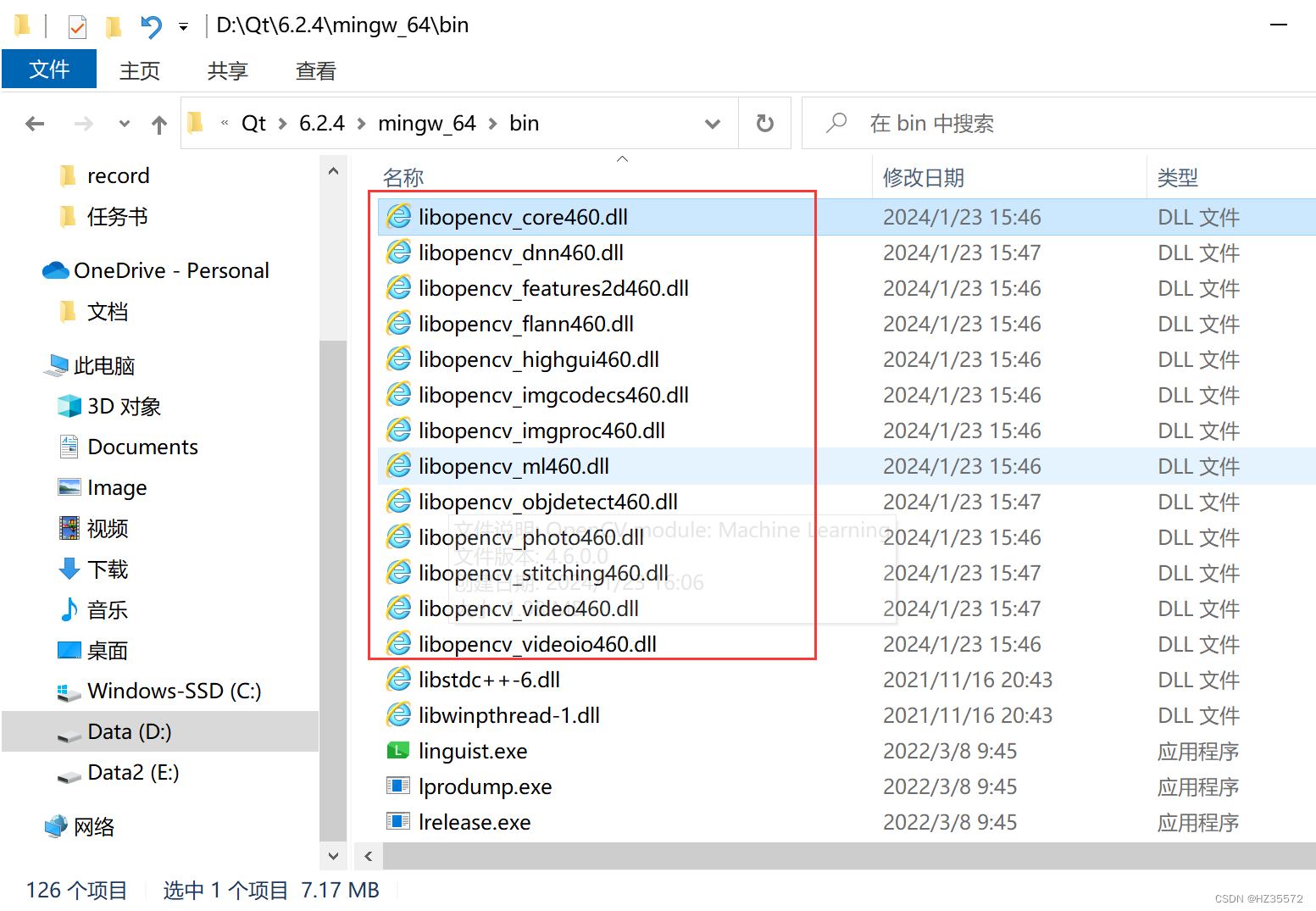Click the bin breadcrumb segment

click(x=525, y=124)
